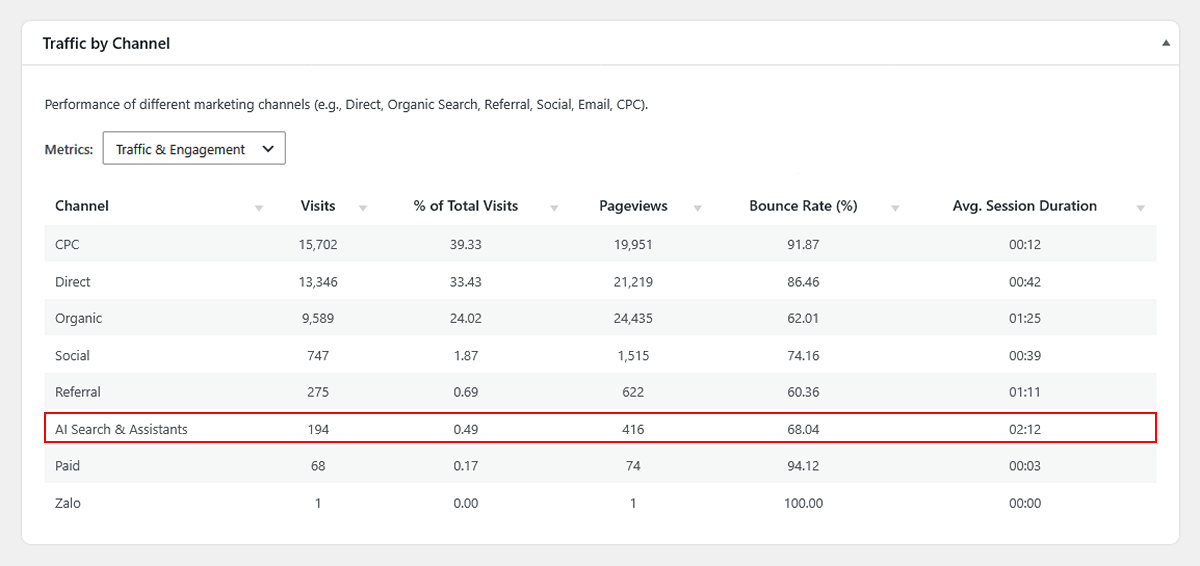
Task: Click Organic pageviews value 24,435
Action: click(x=633, y=318)
